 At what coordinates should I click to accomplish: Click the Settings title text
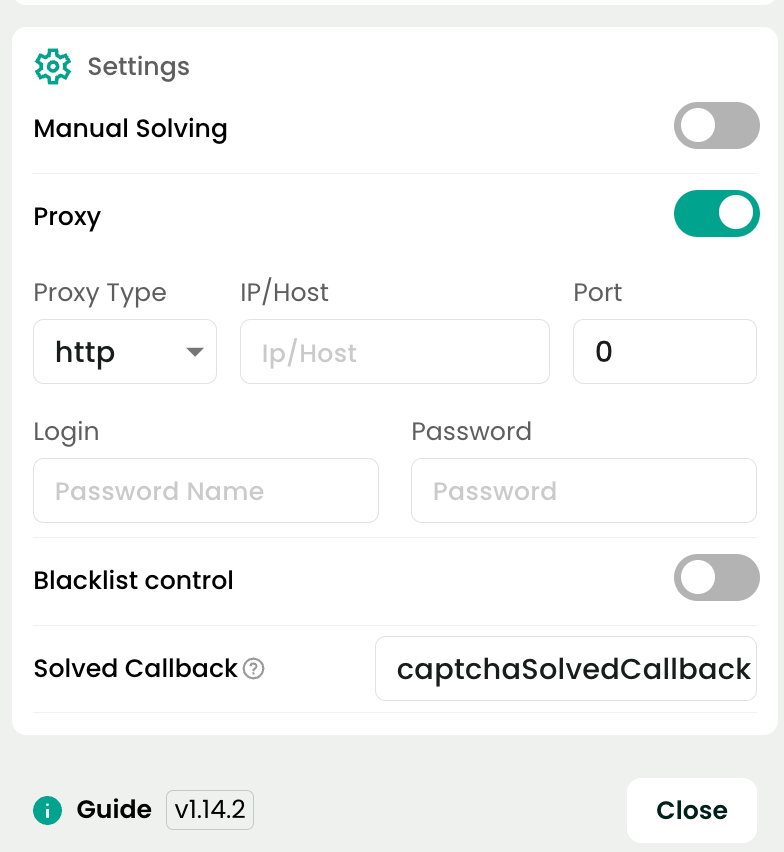point(138,66)
